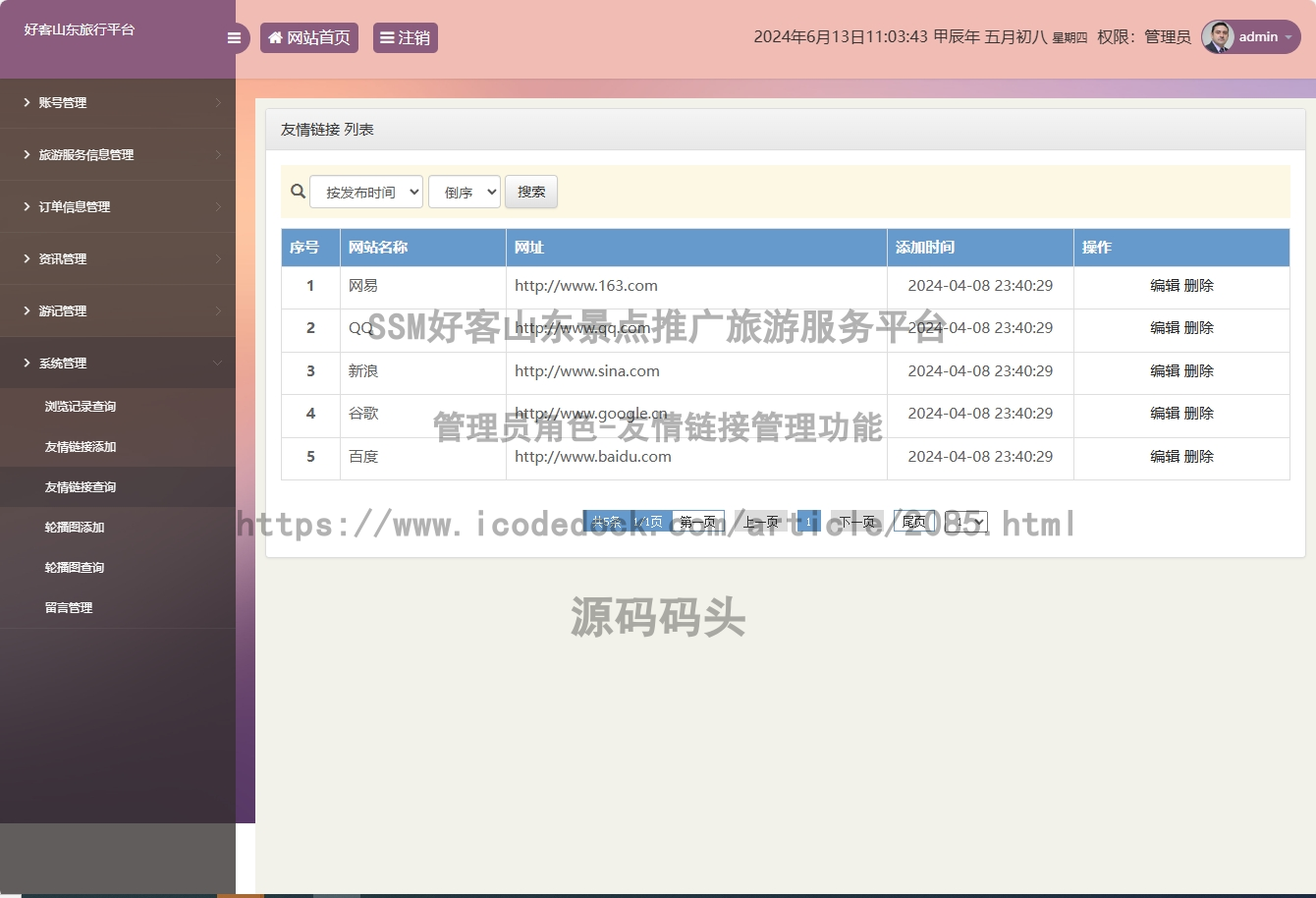Edit the QQ link row
Viewport: 1316px width, 898px height.
point(1165,328)
